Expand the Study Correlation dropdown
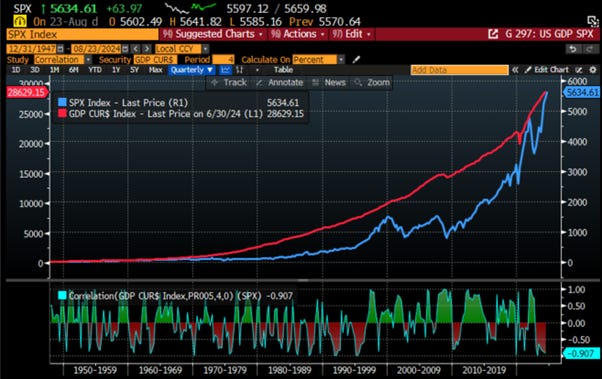 pyautogui.click(x=88, y=60)
